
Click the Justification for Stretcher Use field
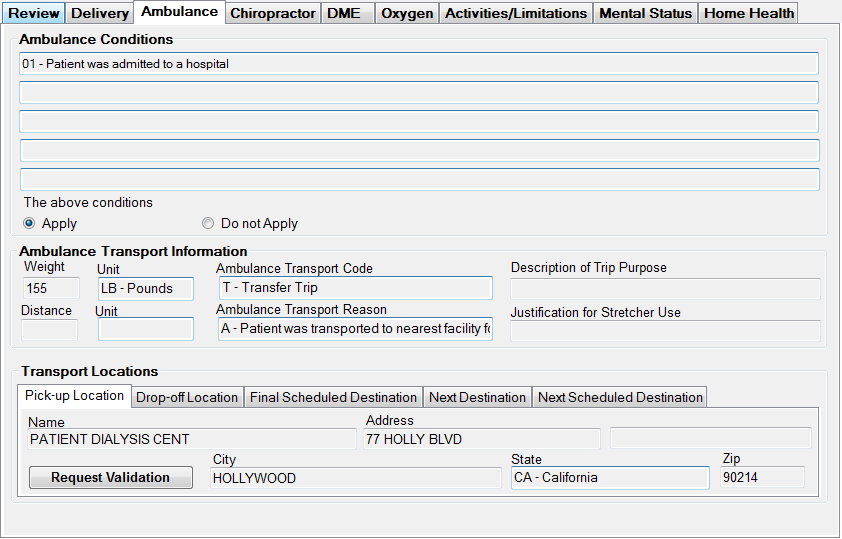[x=665, y=330]
